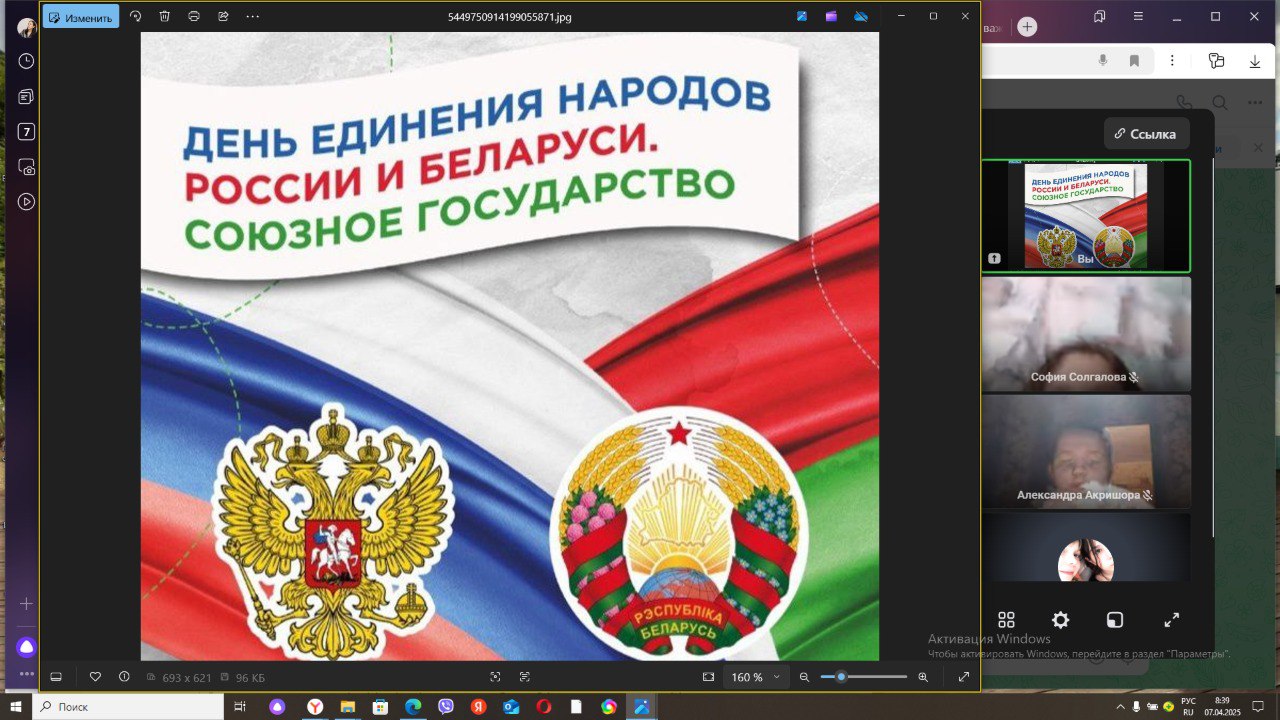Select Александра Акришора's video tile

1086,452
